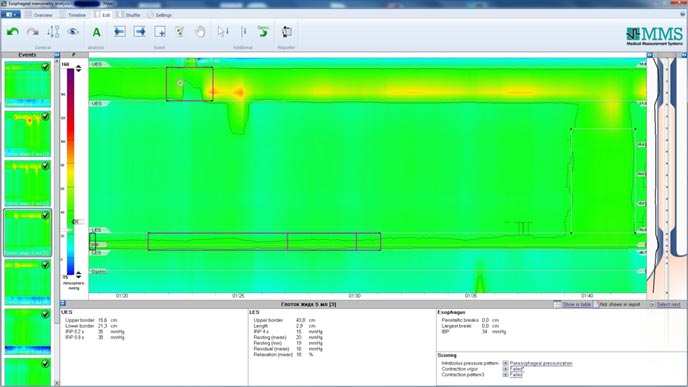Toggle checkmark on second event thumbnail
The width and height of the screenshot is (688, 387).
click(x=45, y=117)
